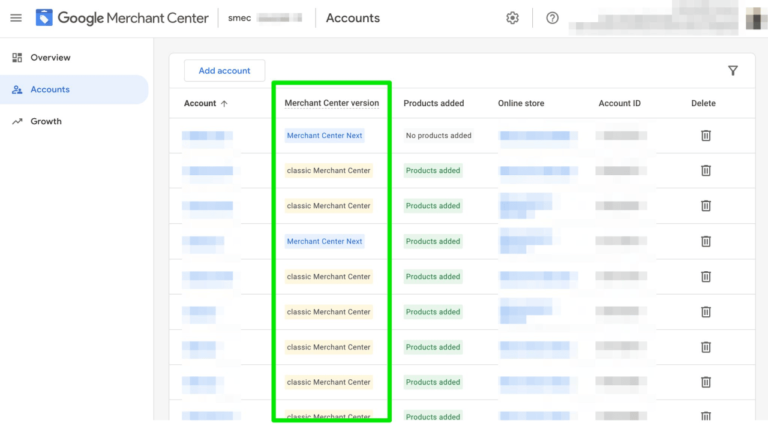The height and width of the screenshot is (432, 768).
Task: Click the Growth trend icon in sidebar
Action: point(17,121)
